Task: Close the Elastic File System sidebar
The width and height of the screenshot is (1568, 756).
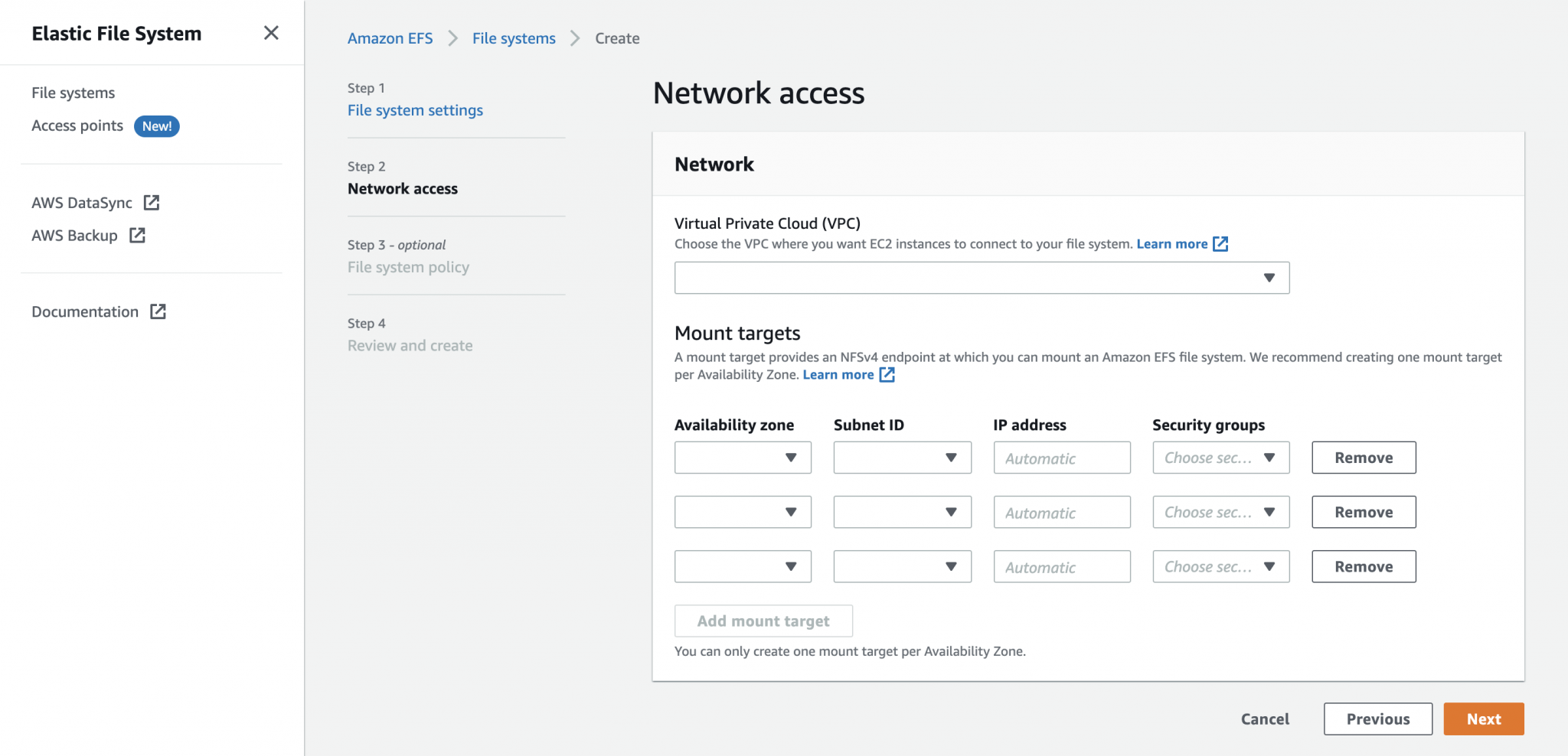Action: [272, 33]
